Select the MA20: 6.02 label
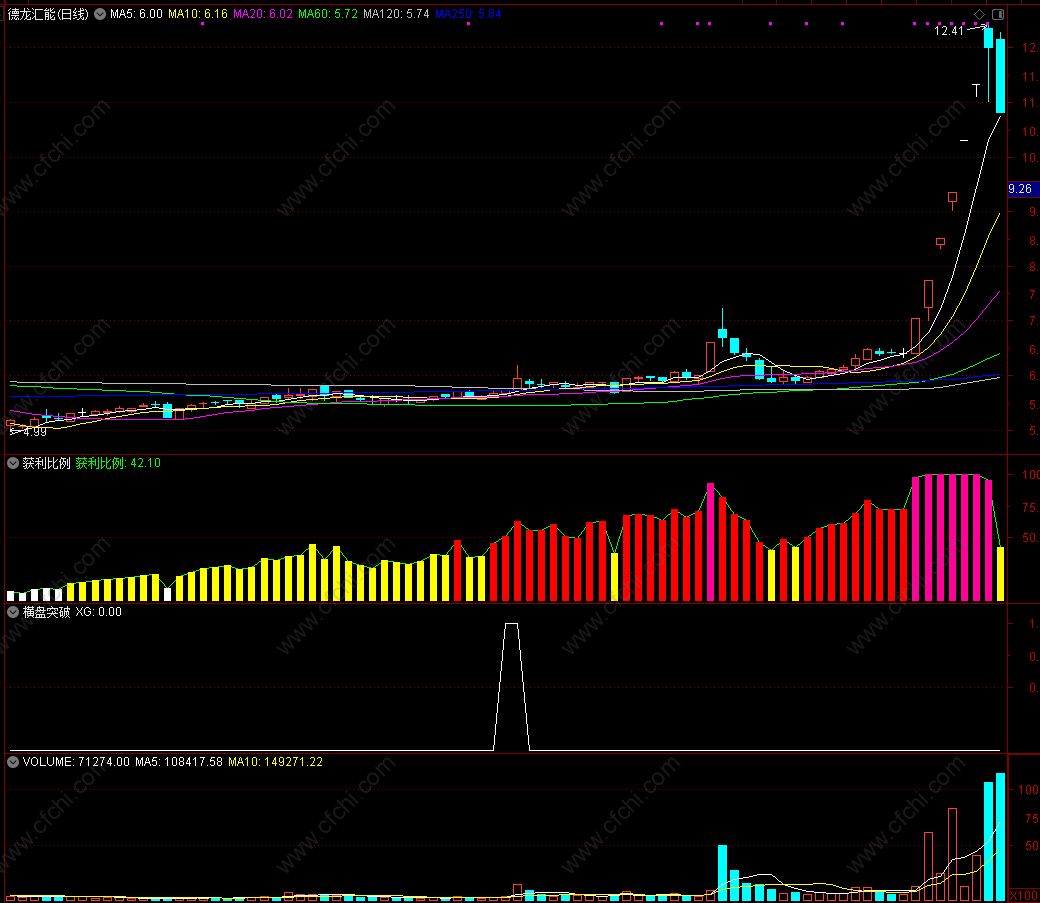Image resolution: width=1040 pixels, height=903 pixels. click(x=263, y=14)
